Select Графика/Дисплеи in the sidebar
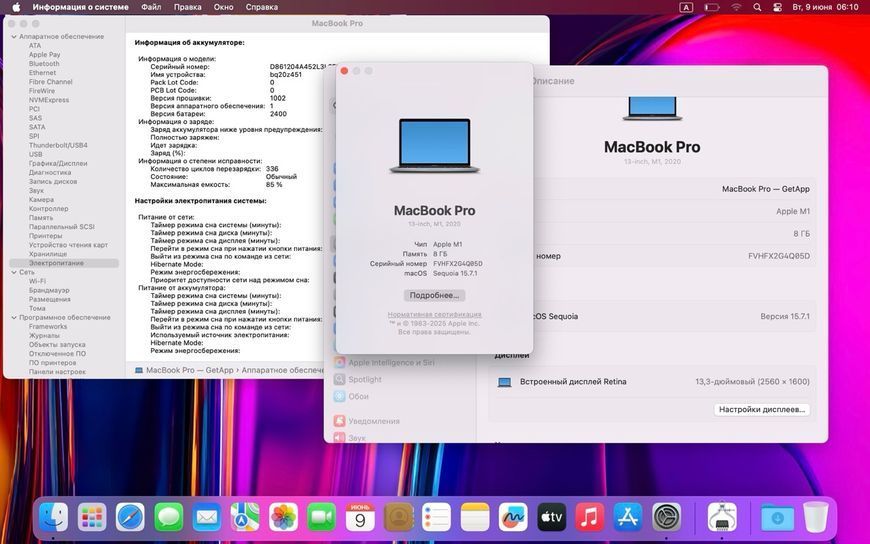Screen dimensions: 870x544 click(x=58, y=164)
